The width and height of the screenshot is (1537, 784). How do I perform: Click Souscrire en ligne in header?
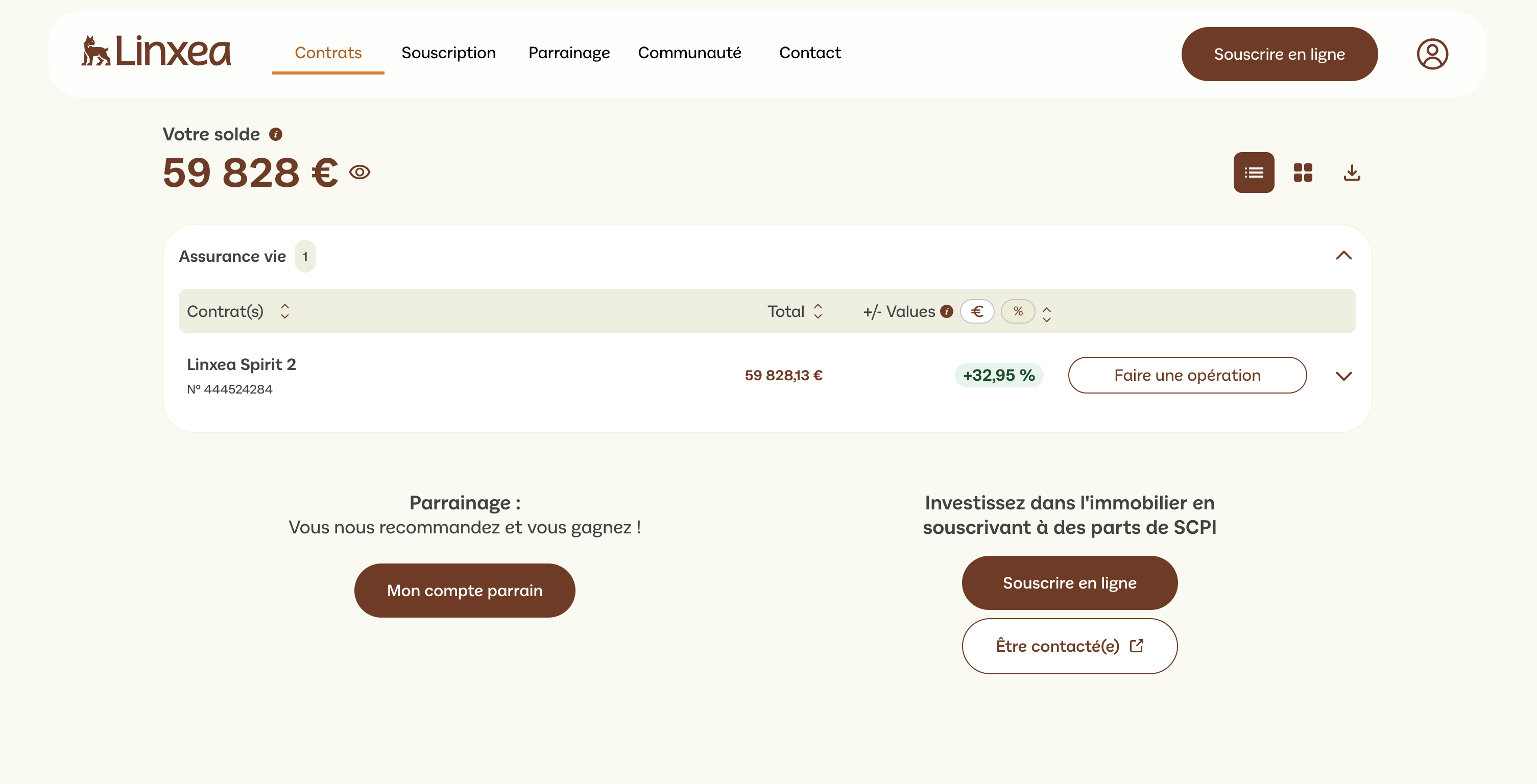pos(1279,54)
